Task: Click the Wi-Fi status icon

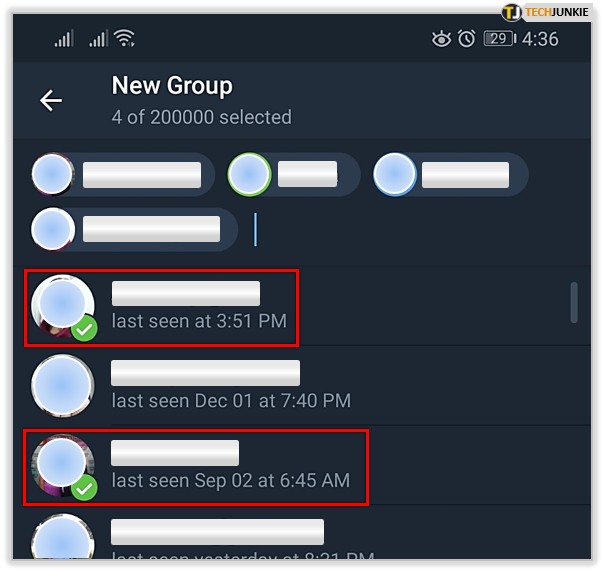Action: [x=124, y=38]
